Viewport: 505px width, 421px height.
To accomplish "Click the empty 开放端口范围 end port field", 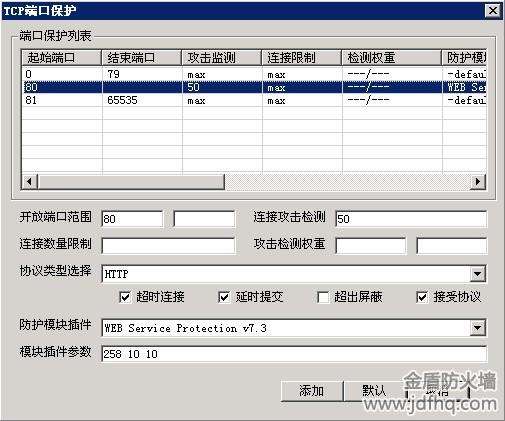I will (x=204, y=219).
